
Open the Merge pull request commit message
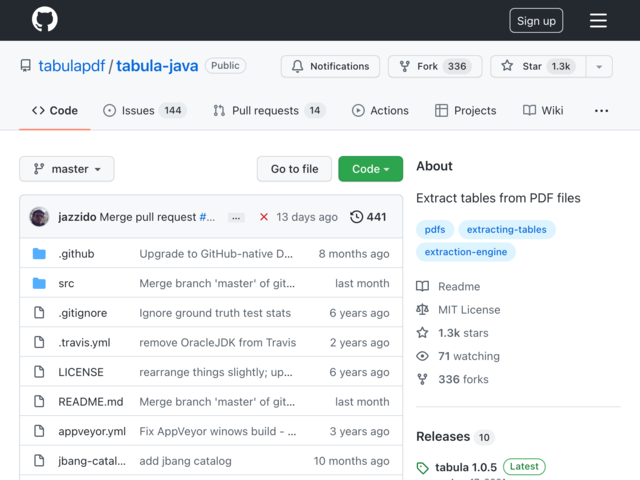pos(148,217)
